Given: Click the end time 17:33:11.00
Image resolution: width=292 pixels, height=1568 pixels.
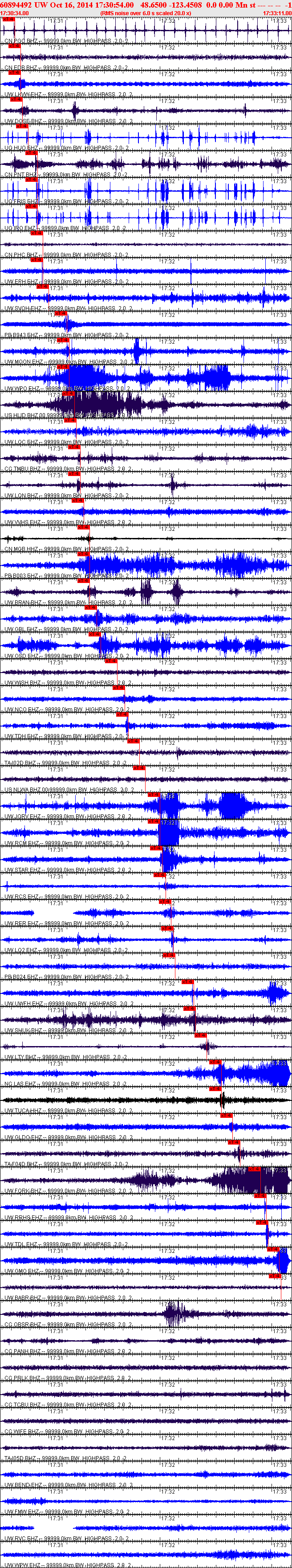Looking at the screenshot, I should point(277,13).
